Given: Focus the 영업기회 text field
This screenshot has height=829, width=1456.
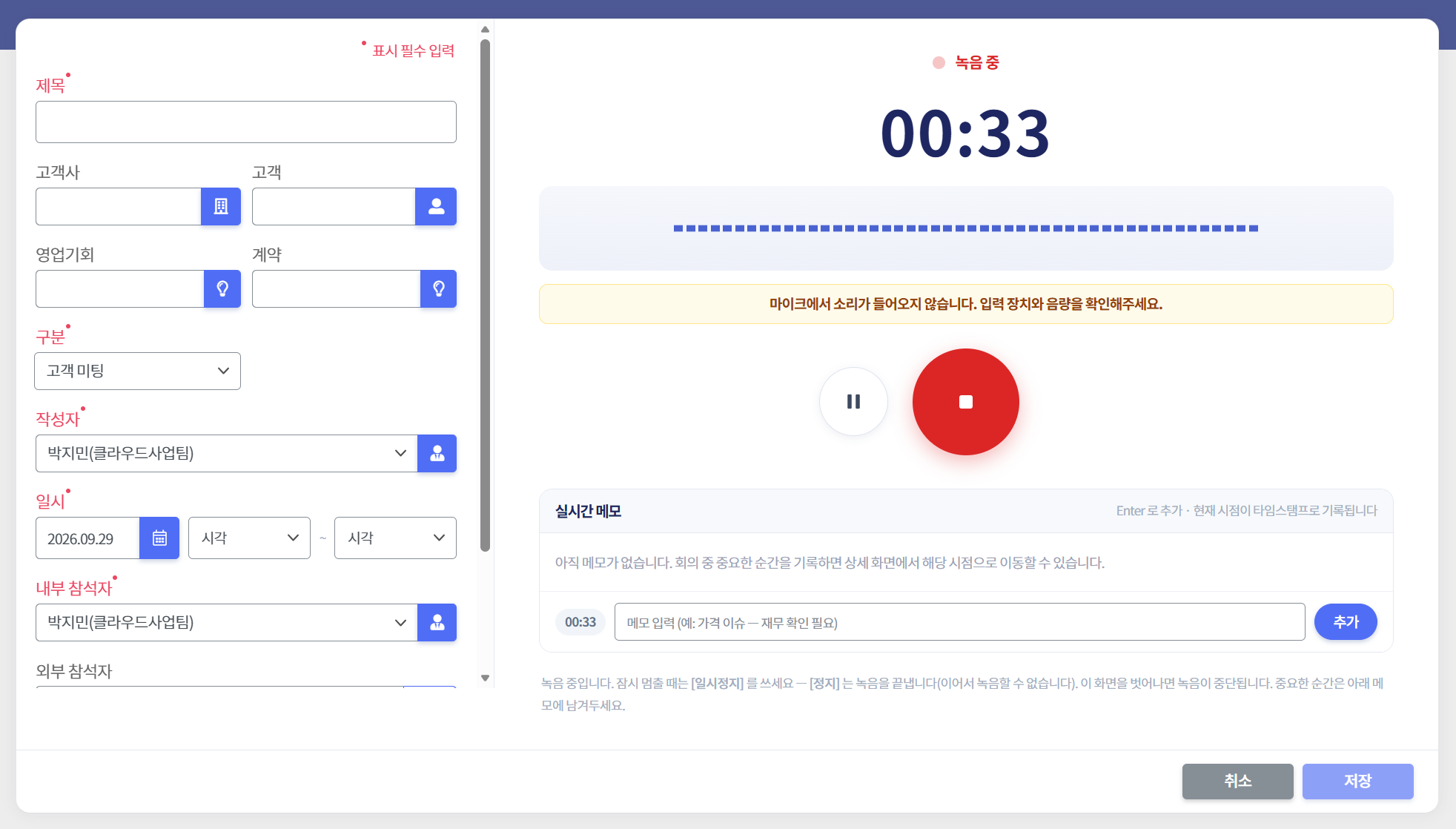Looking at the screenshot, I should [x=119, y=288].
